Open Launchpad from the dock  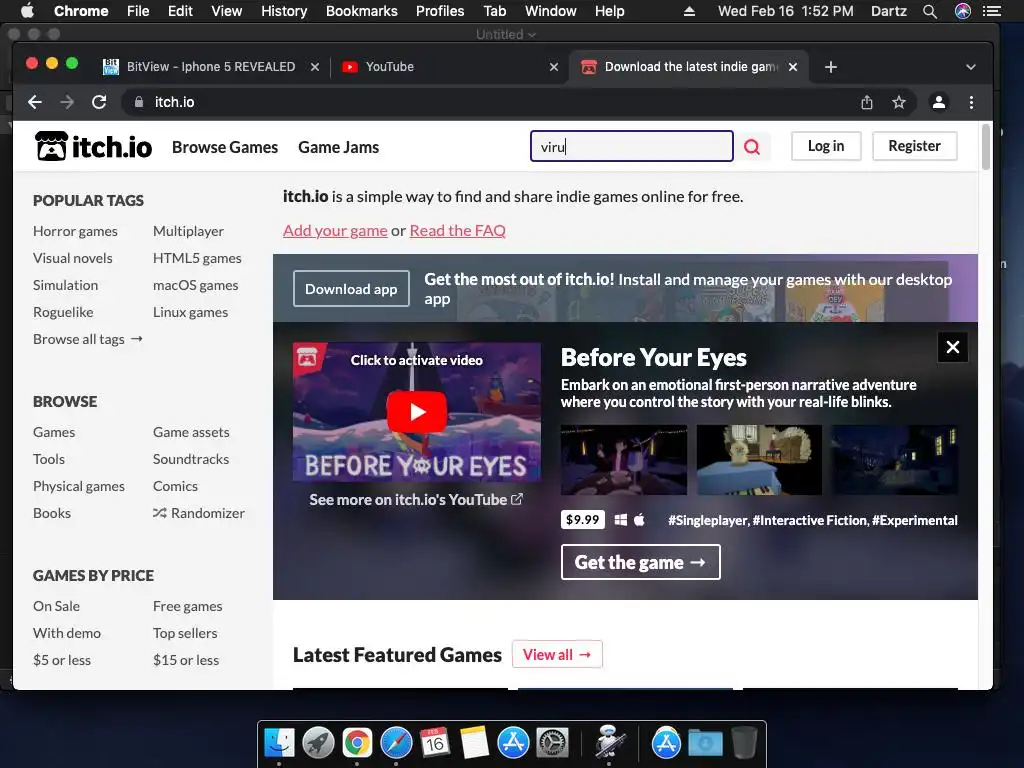[318, 743]
